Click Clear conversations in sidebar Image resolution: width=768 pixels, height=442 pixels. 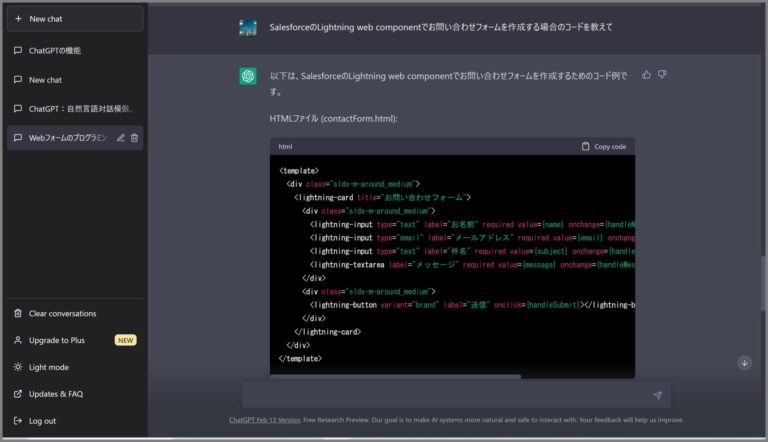pyautogui.click(x=62, y=314)
